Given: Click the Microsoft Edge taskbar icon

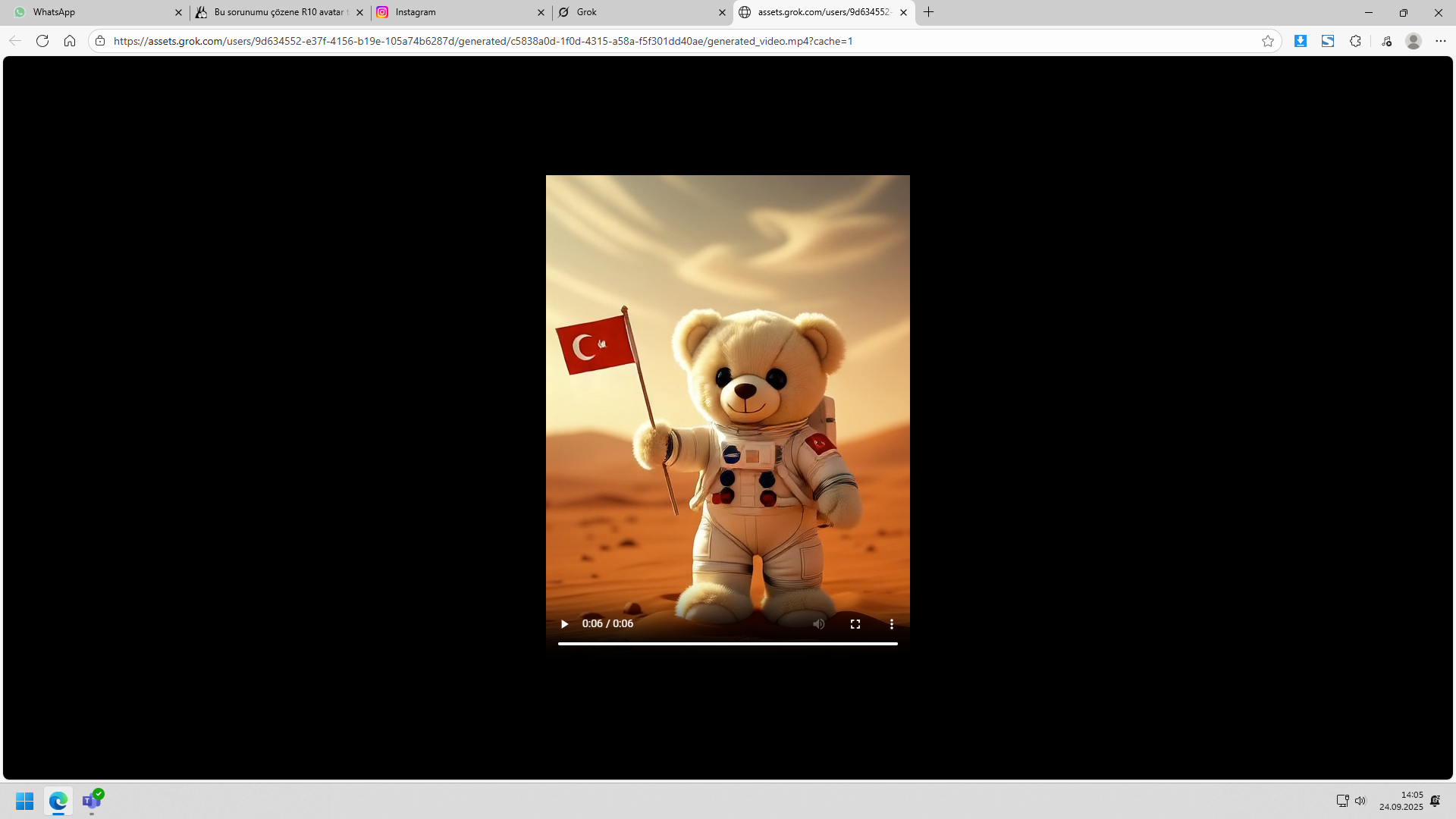Looking at the screenshot, I should coord(58,801).
